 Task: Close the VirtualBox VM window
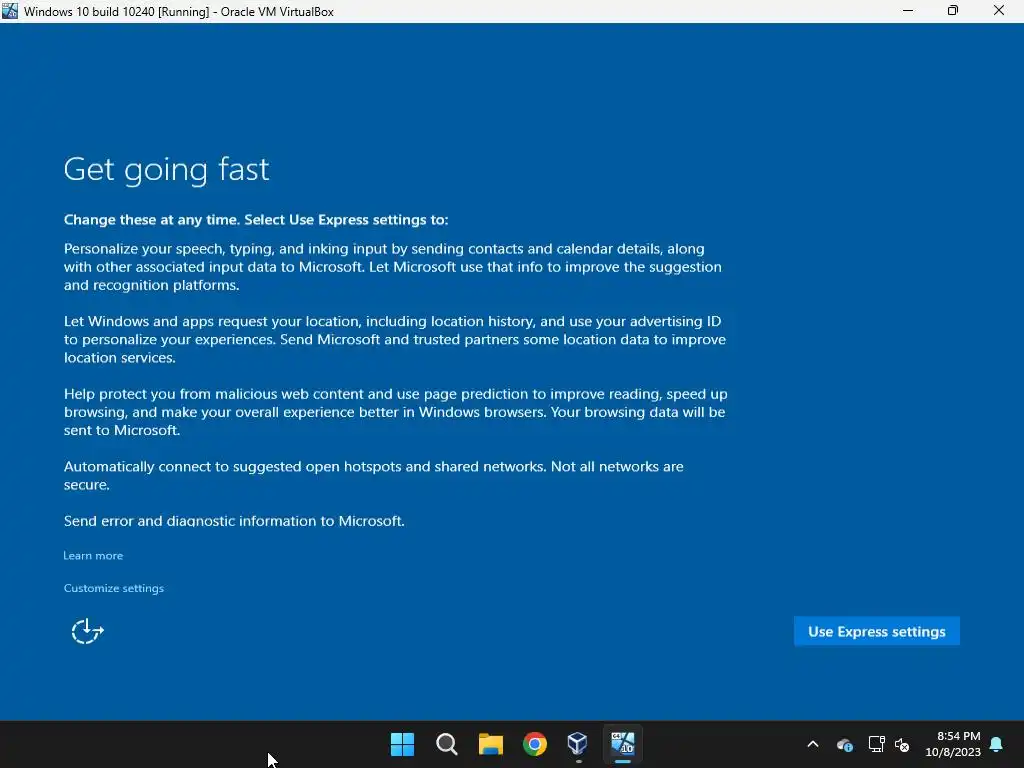(x=999, y=11)
